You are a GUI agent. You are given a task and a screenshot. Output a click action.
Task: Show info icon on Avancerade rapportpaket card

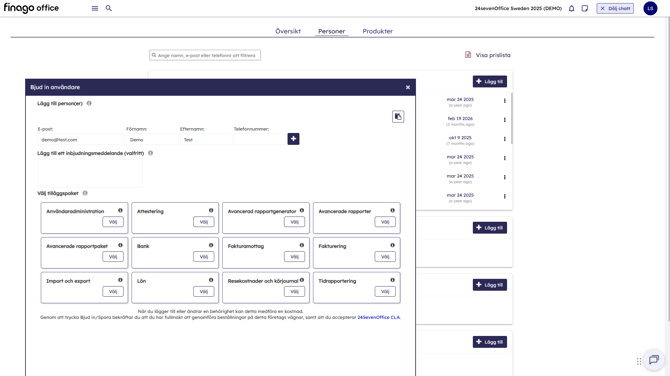[120, 245]
